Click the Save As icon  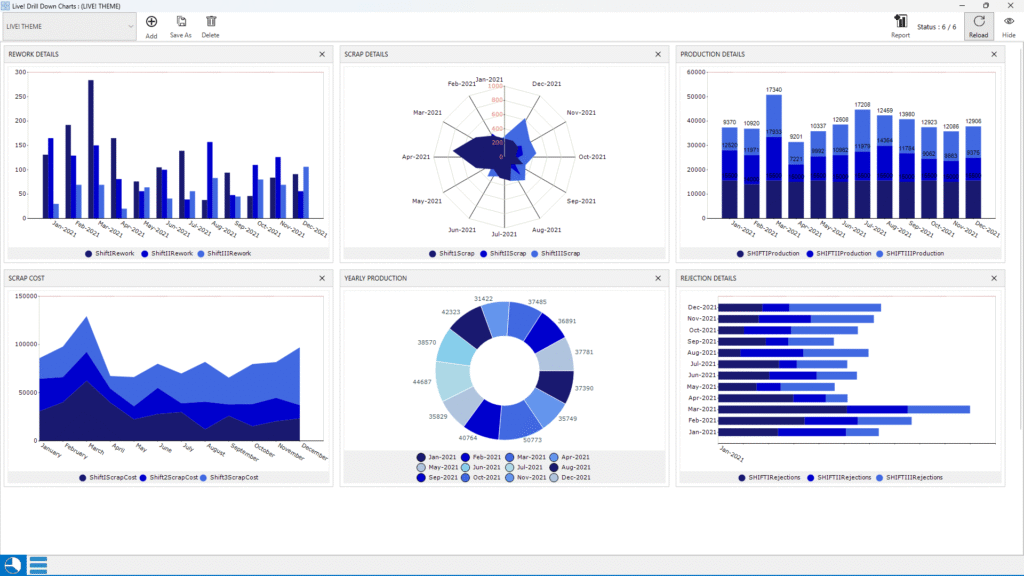click(181, 21)
